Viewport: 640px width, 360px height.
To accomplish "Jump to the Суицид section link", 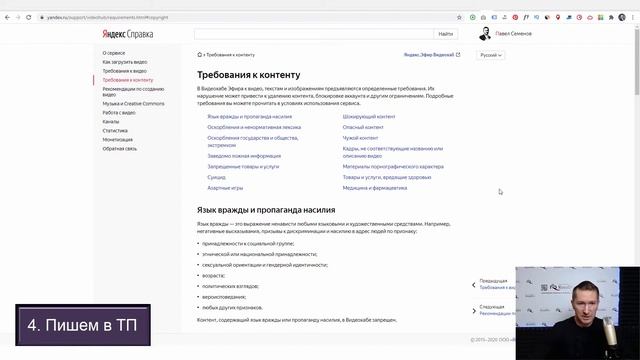I will tap(216, 177).
